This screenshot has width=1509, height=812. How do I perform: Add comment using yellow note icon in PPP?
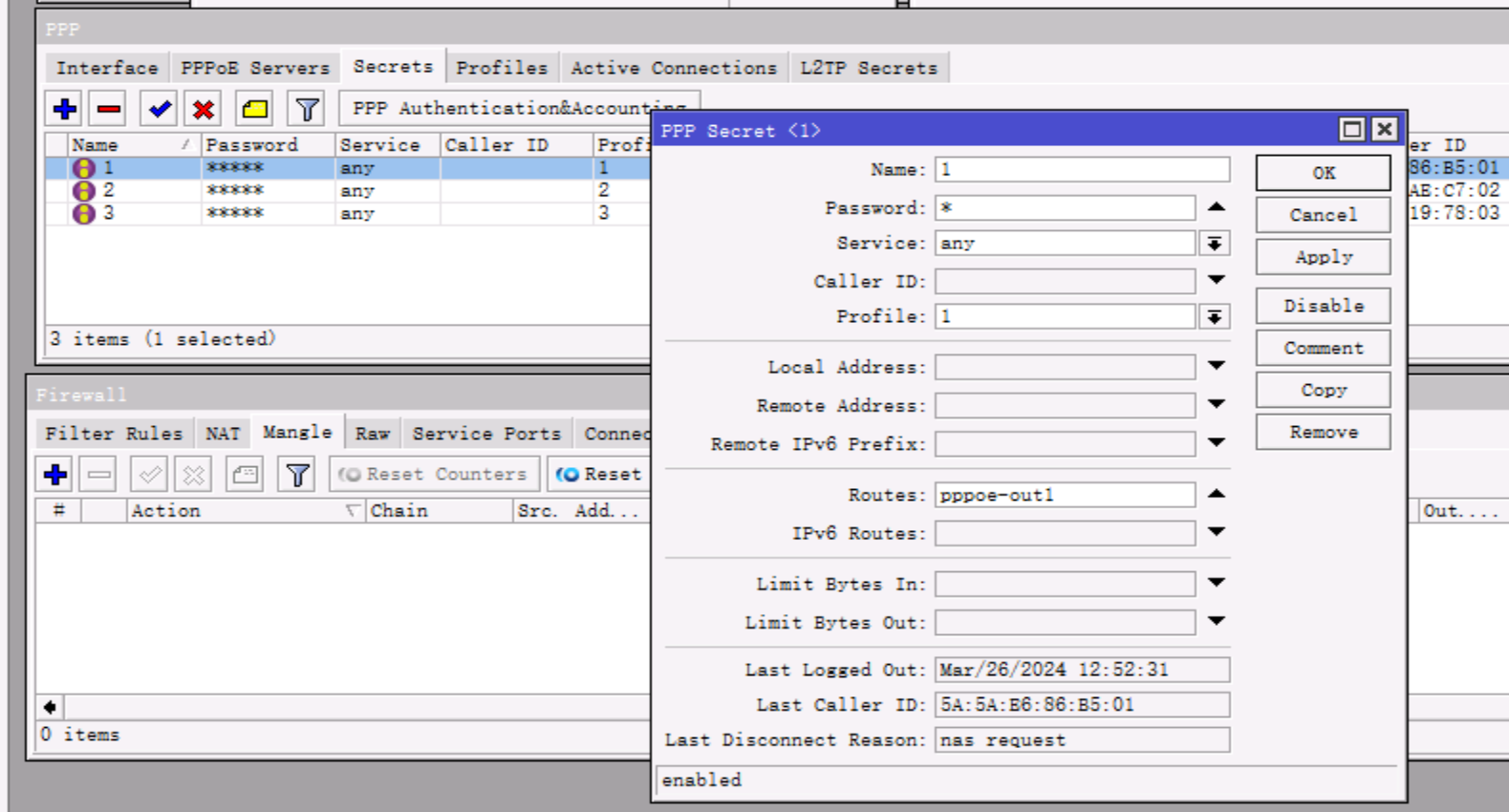point(254,109)
